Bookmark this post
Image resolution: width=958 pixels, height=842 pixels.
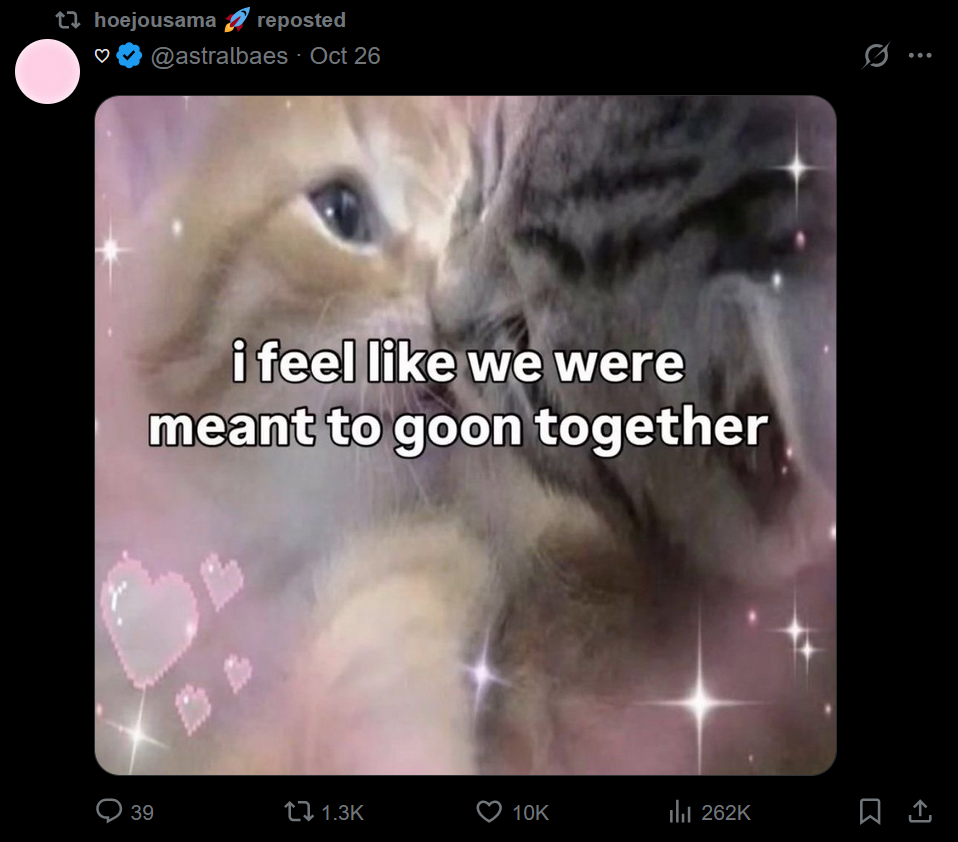click(870, 812)
